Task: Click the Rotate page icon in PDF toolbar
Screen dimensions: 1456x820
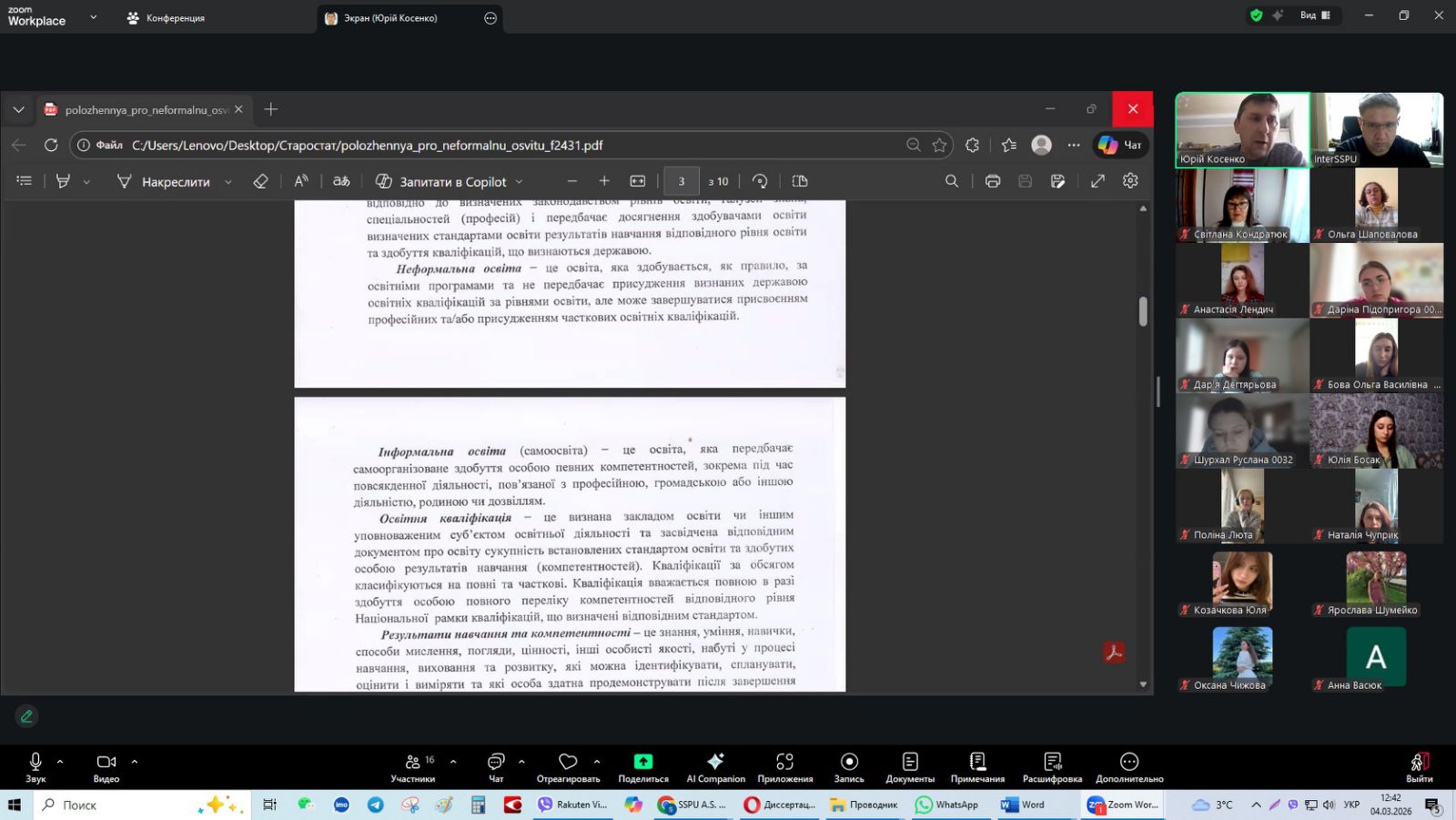Action: tap(760, 181)
